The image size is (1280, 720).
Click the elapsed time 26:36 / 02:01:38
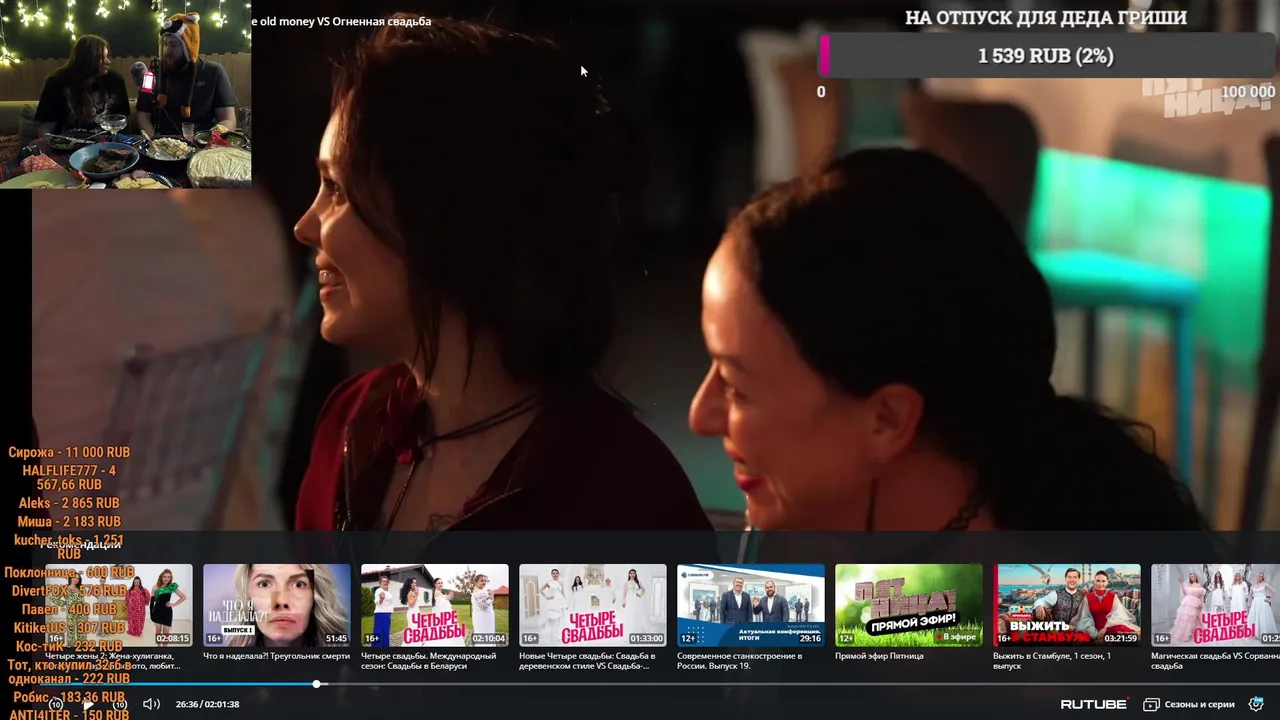[x=207, y=704]
